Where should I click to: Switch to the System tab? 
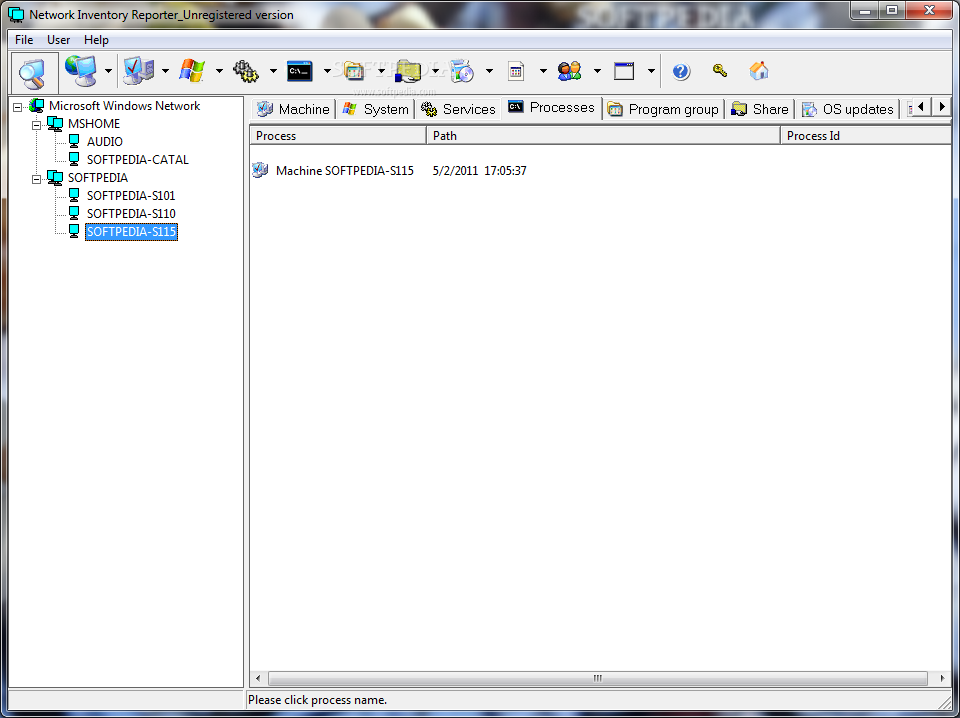(x=376, y=109)
